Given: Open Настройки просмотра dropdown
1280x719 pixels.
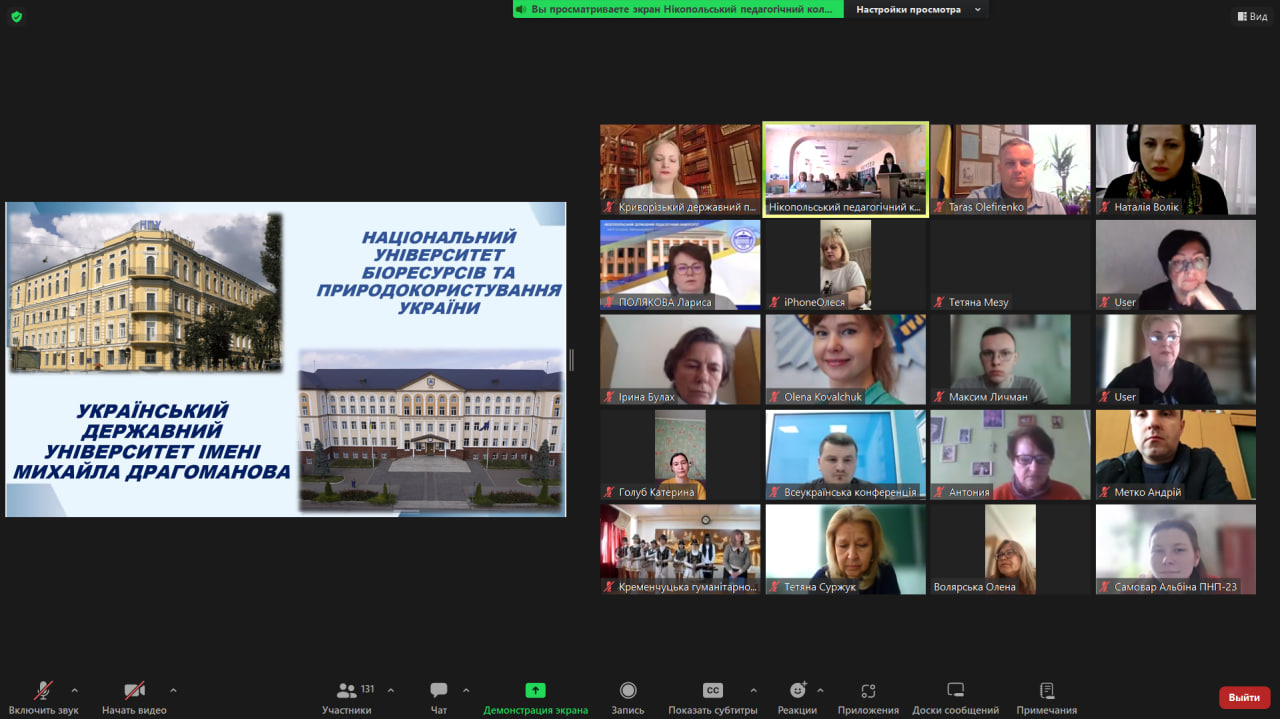Looking at the screenshot, I should (919, 9).
